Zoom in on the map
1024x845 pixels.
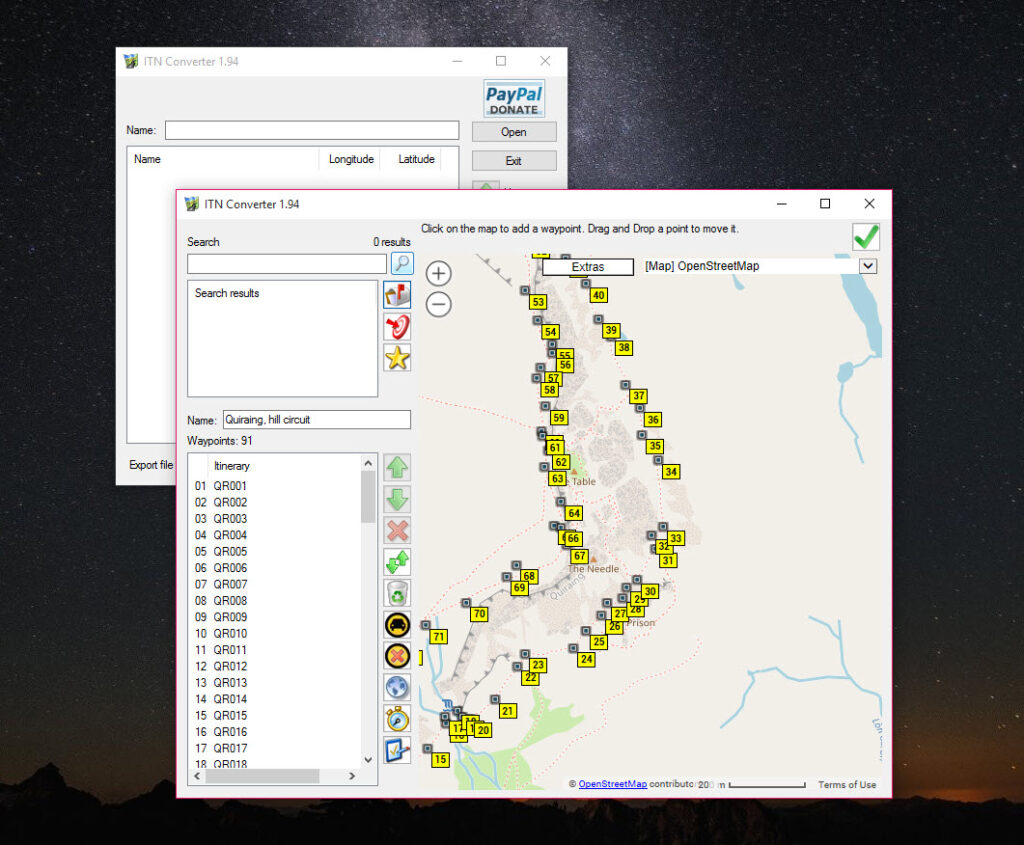[x=439, y=274]
